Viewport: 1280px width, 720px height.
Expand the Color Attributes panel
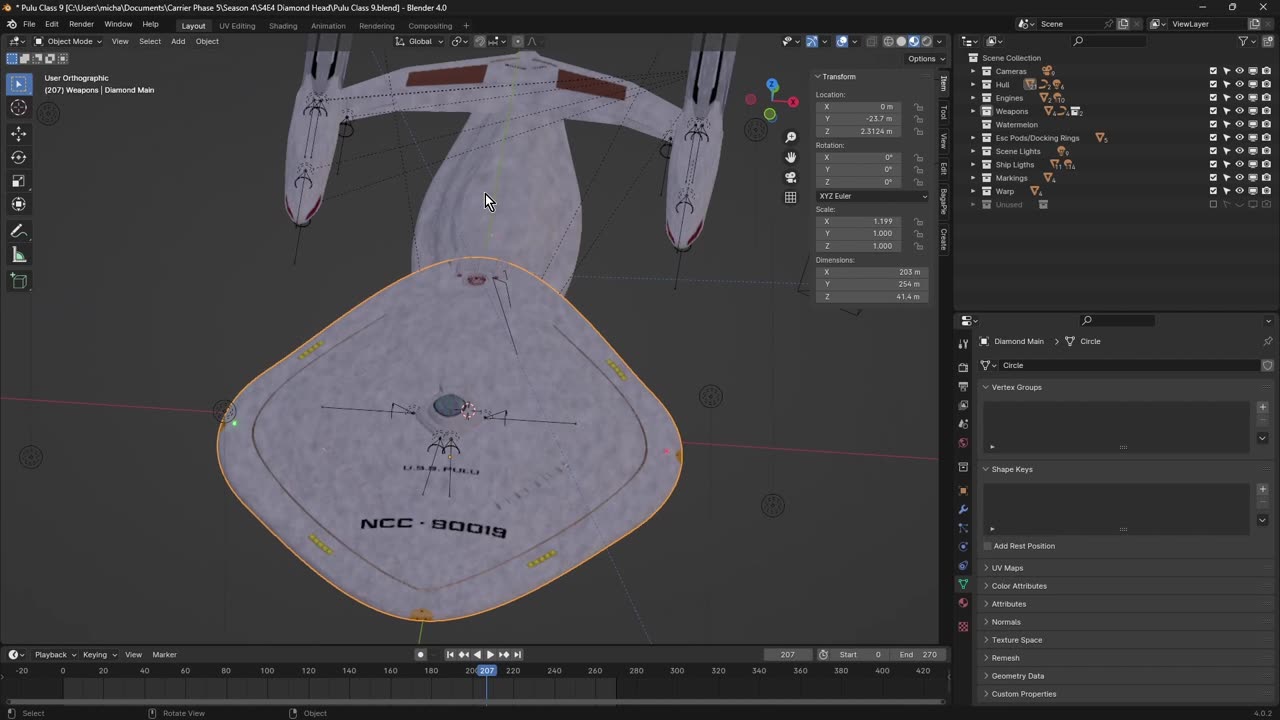point(1019,586)
